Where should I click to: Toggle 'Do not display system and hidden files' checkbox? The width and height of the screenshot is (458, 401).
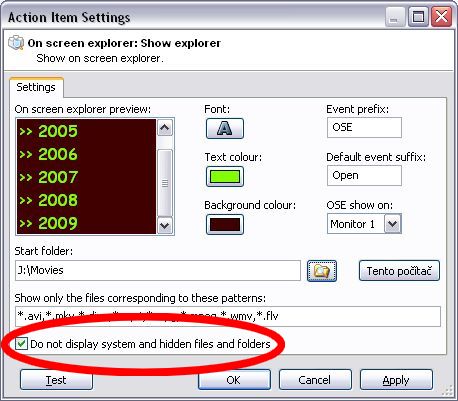tap(21, 344)
